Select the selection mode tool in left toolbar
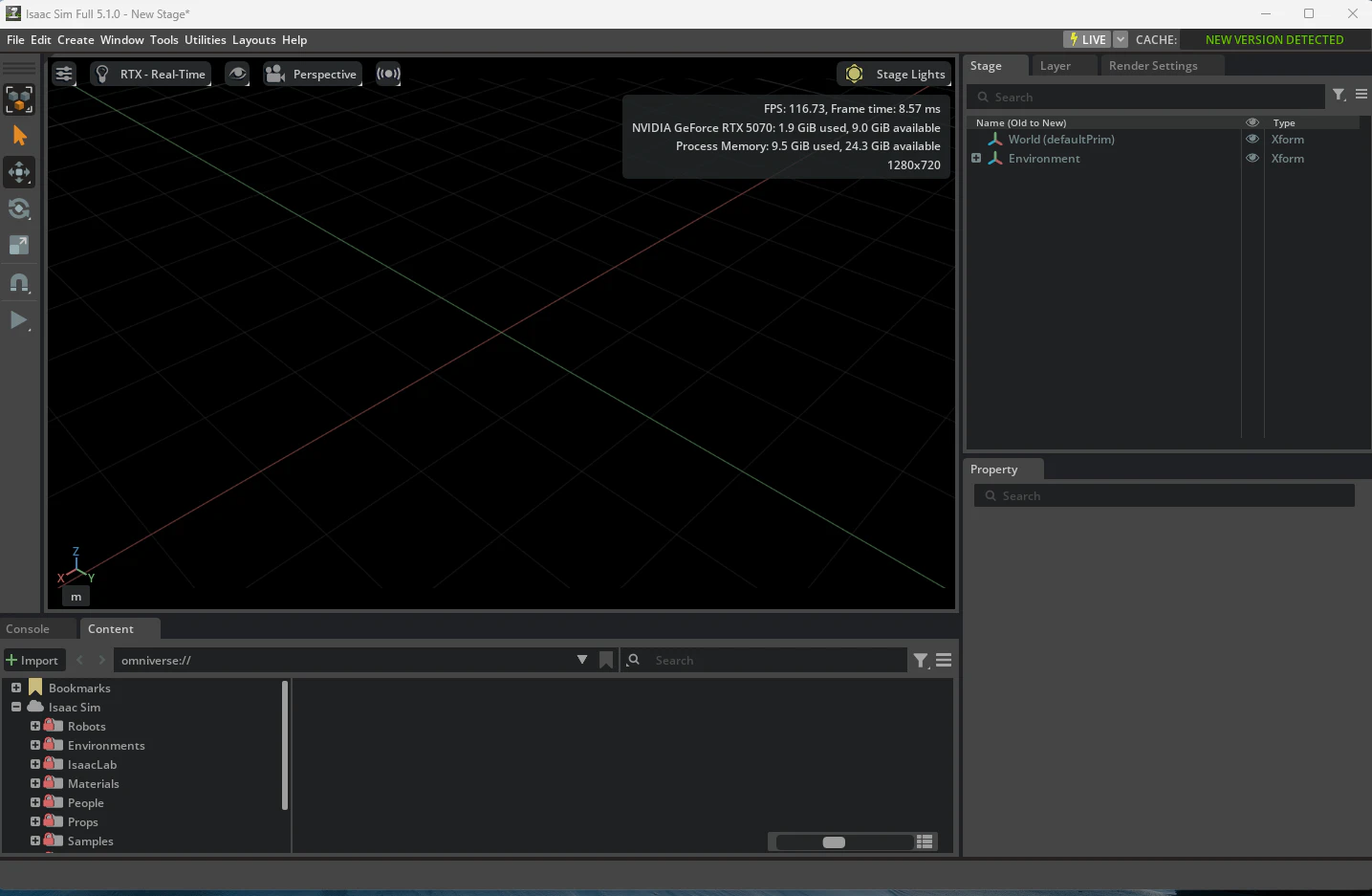 19,99
